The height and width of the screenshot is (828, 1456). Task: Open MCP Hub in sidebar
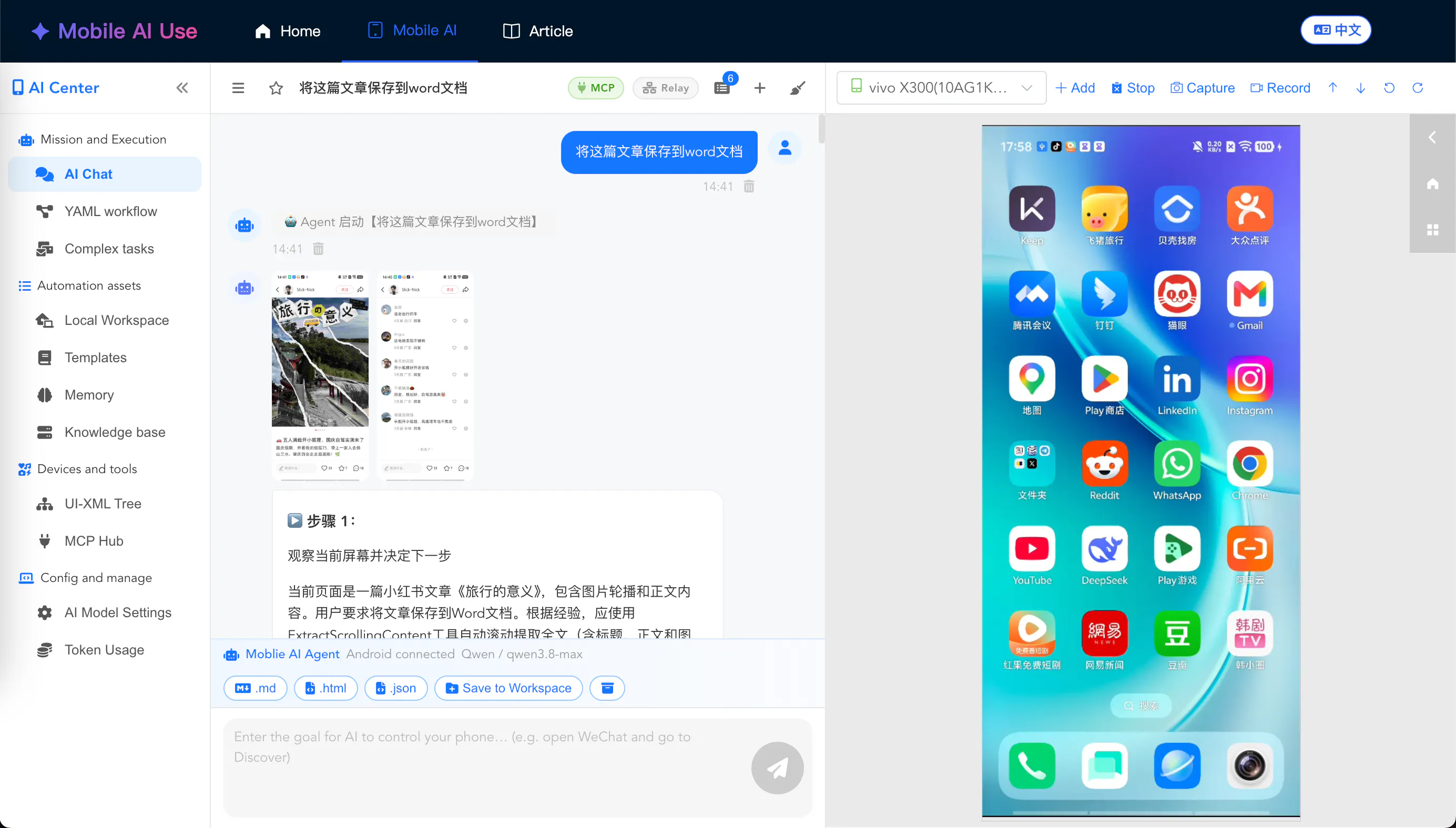coord(105,541)
